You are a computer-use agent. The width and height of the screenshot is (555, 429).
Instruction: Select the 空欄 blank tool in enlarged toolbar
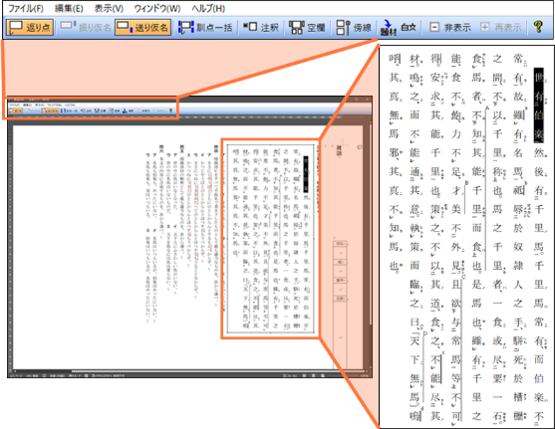[x=307, y=27]
